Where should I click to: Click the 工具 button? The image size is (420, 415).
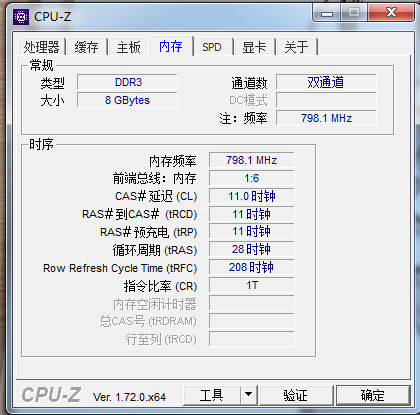(212, 395)
